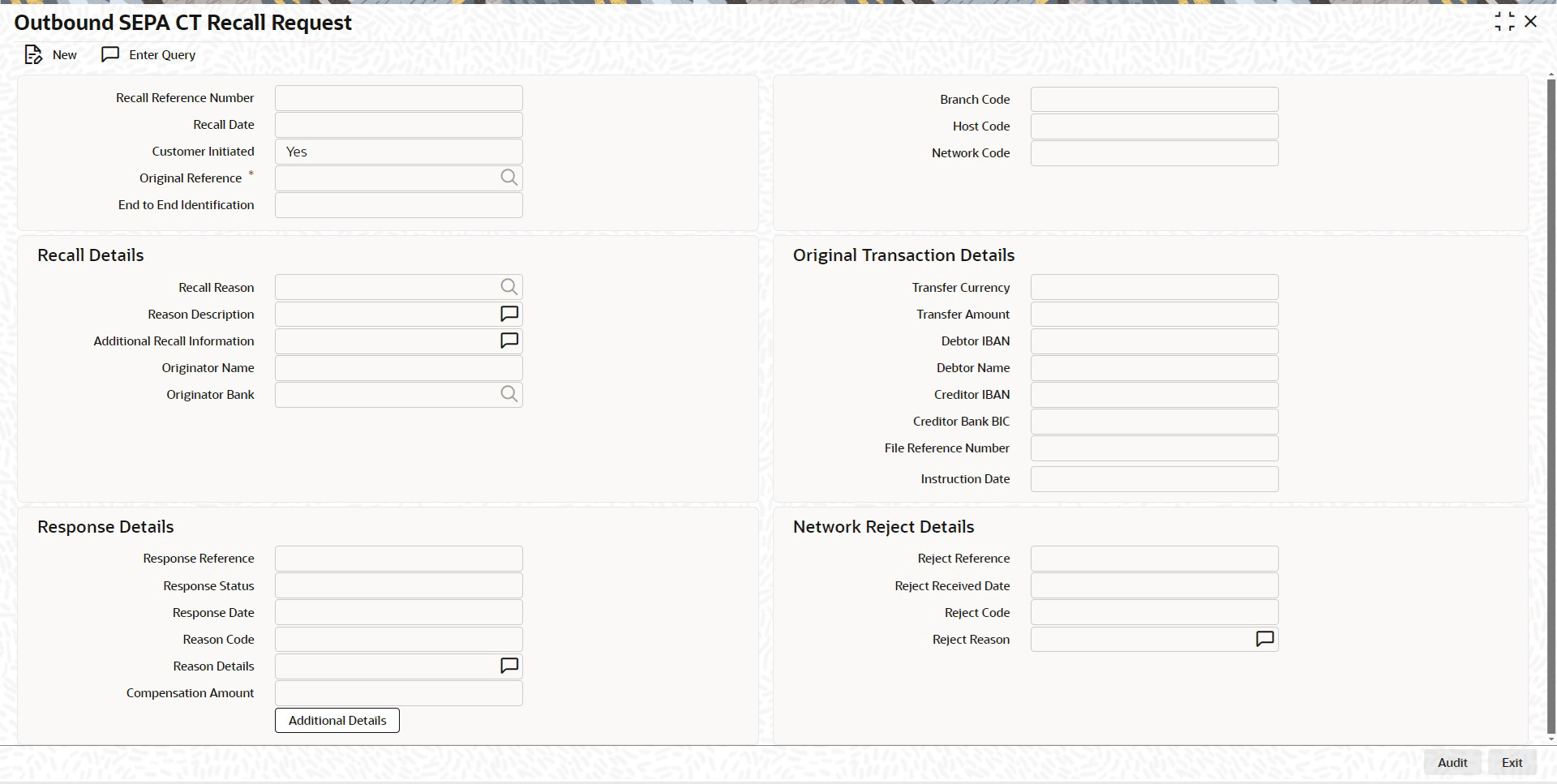Open Recall Reason lookup magnifier
The width and height of the screenshot is (1557, 784).
point(509,287)
